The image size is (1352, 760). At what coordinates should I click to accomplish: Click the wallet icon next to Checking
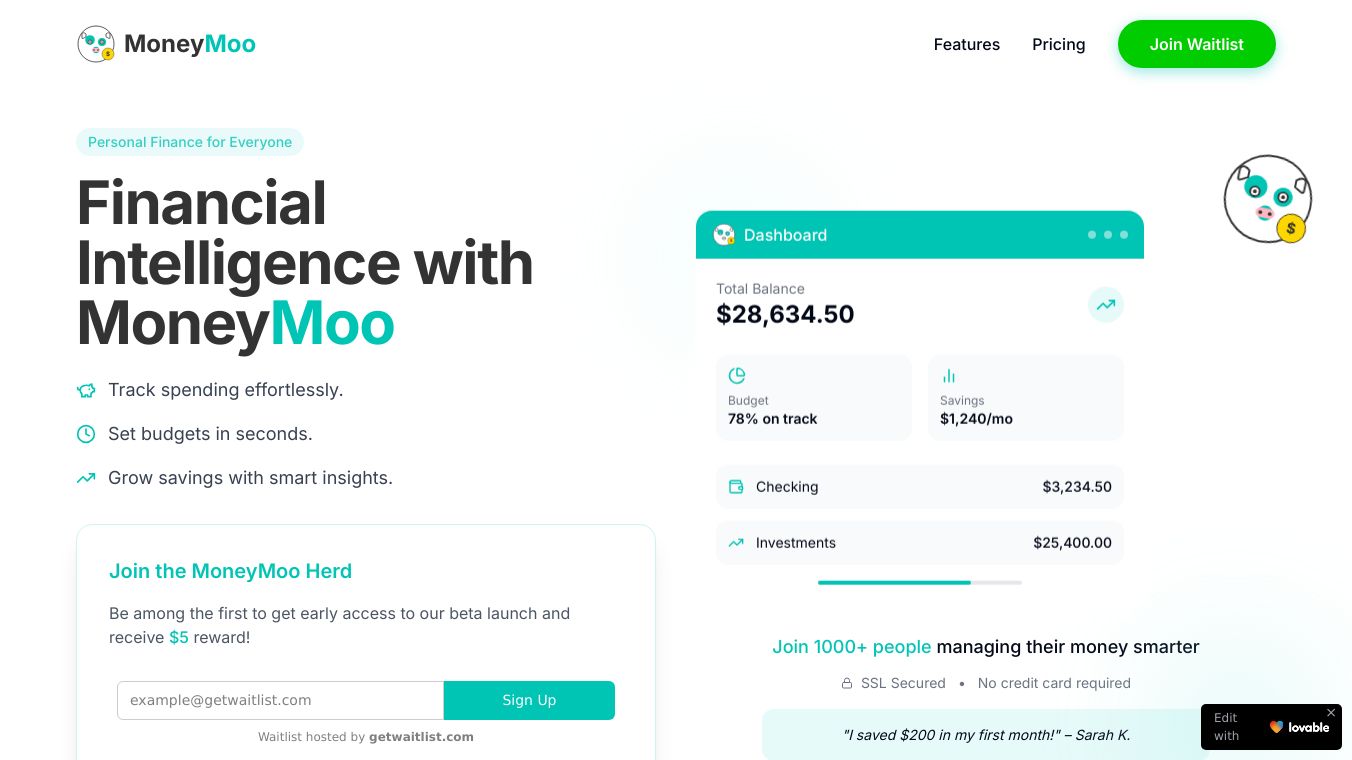pyautogui.click(x=736, y=487)
